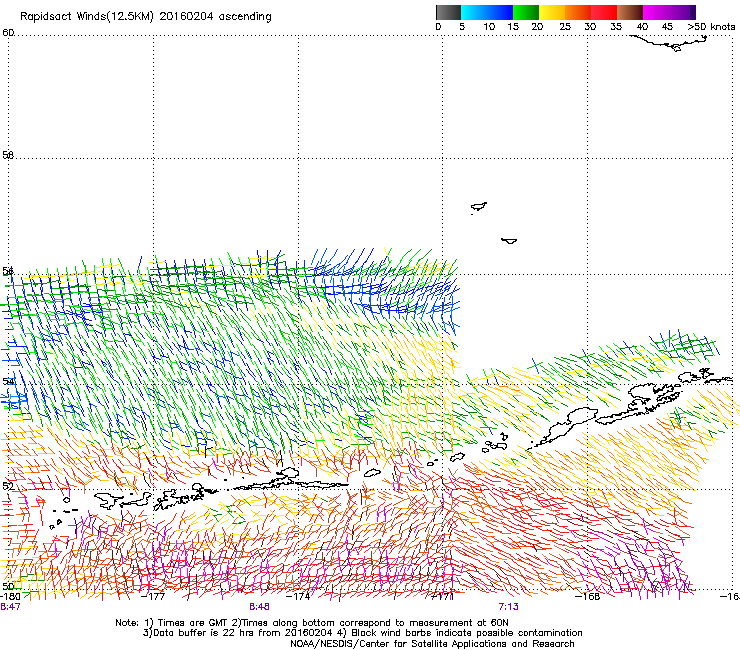740x650 pixels.
Task: Click the longitude label "-174"
Action: point(298,596)
